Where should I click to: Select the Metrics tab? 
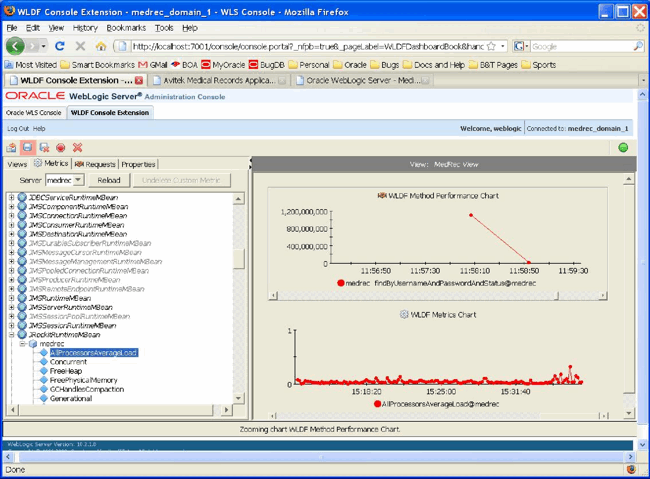pos(51,163)
